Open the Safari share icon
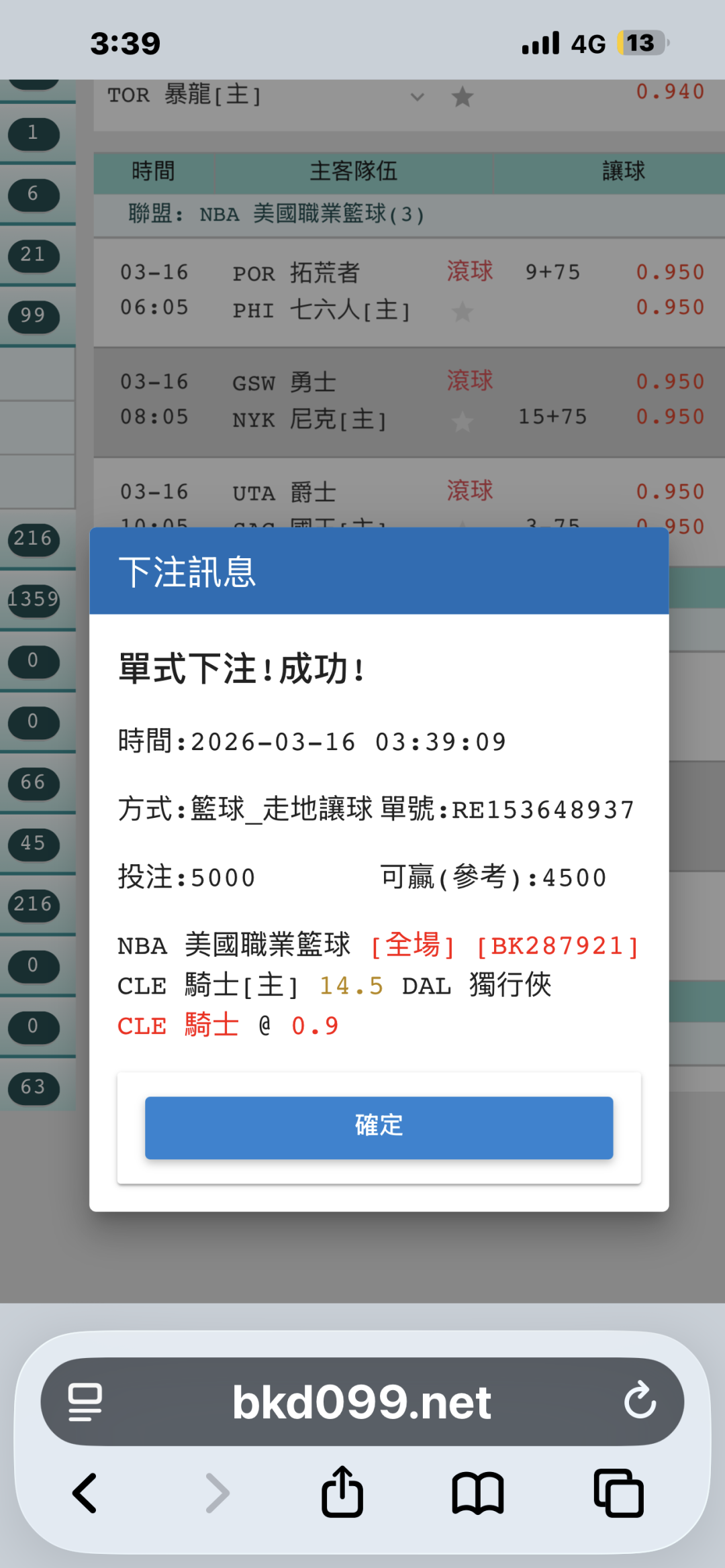 coord(342,1492)
